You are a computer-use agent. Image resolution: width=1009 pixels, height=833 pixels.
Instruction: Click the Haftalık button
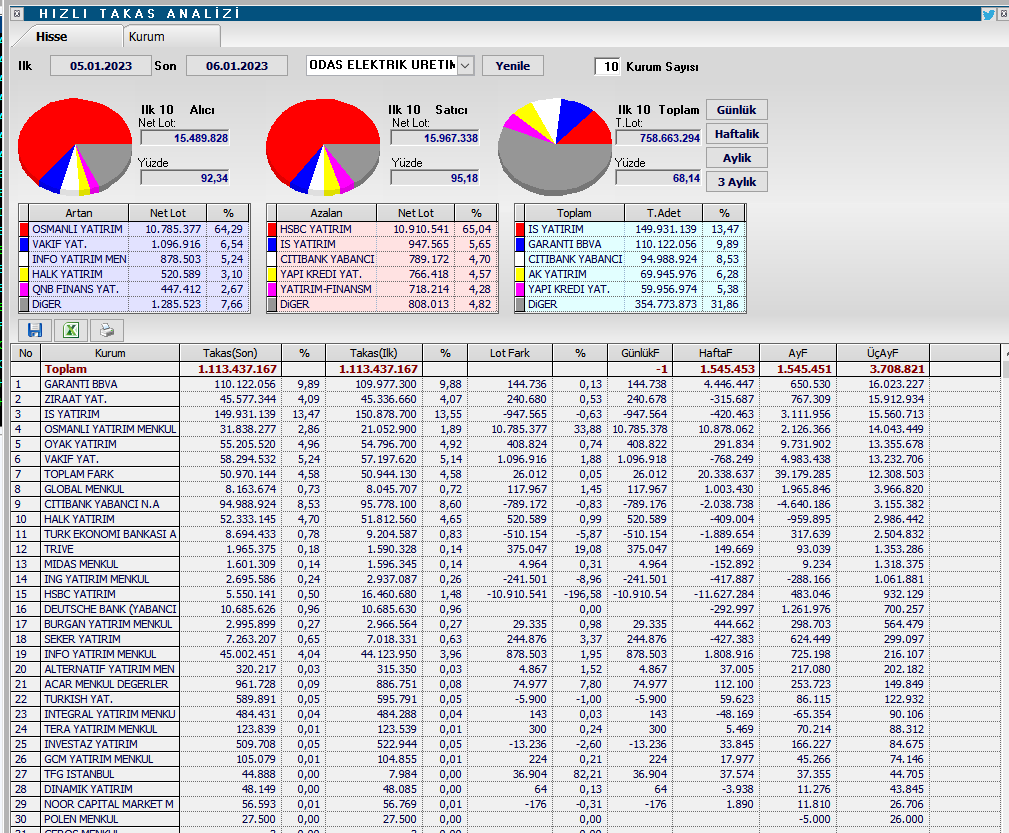tap(737, 134)
